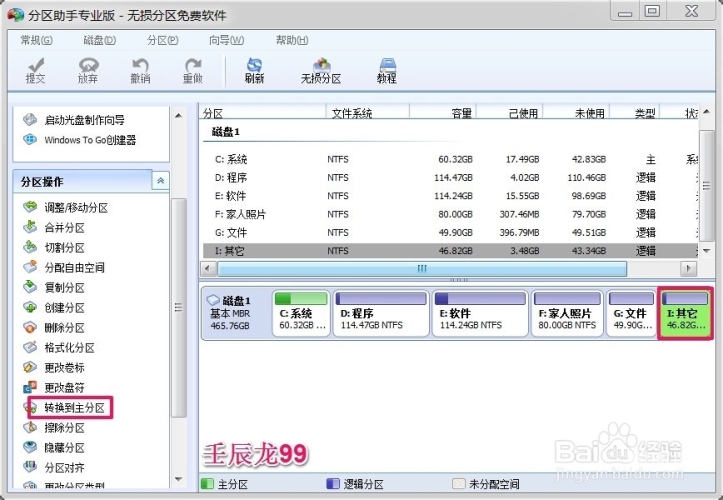Open Windows To Go创建器
Screen dimensions: 723x500
coord(79,140)
